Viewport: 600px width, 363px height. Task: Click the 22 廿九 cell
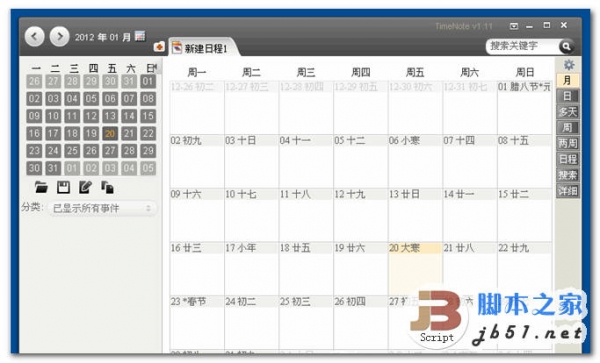pos(525,268)
